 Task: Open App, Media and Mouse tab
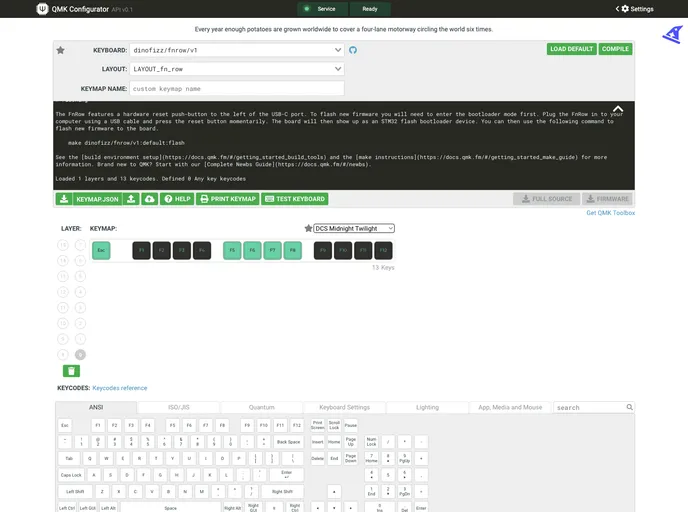pyautogui.click(x=510, y=407)
